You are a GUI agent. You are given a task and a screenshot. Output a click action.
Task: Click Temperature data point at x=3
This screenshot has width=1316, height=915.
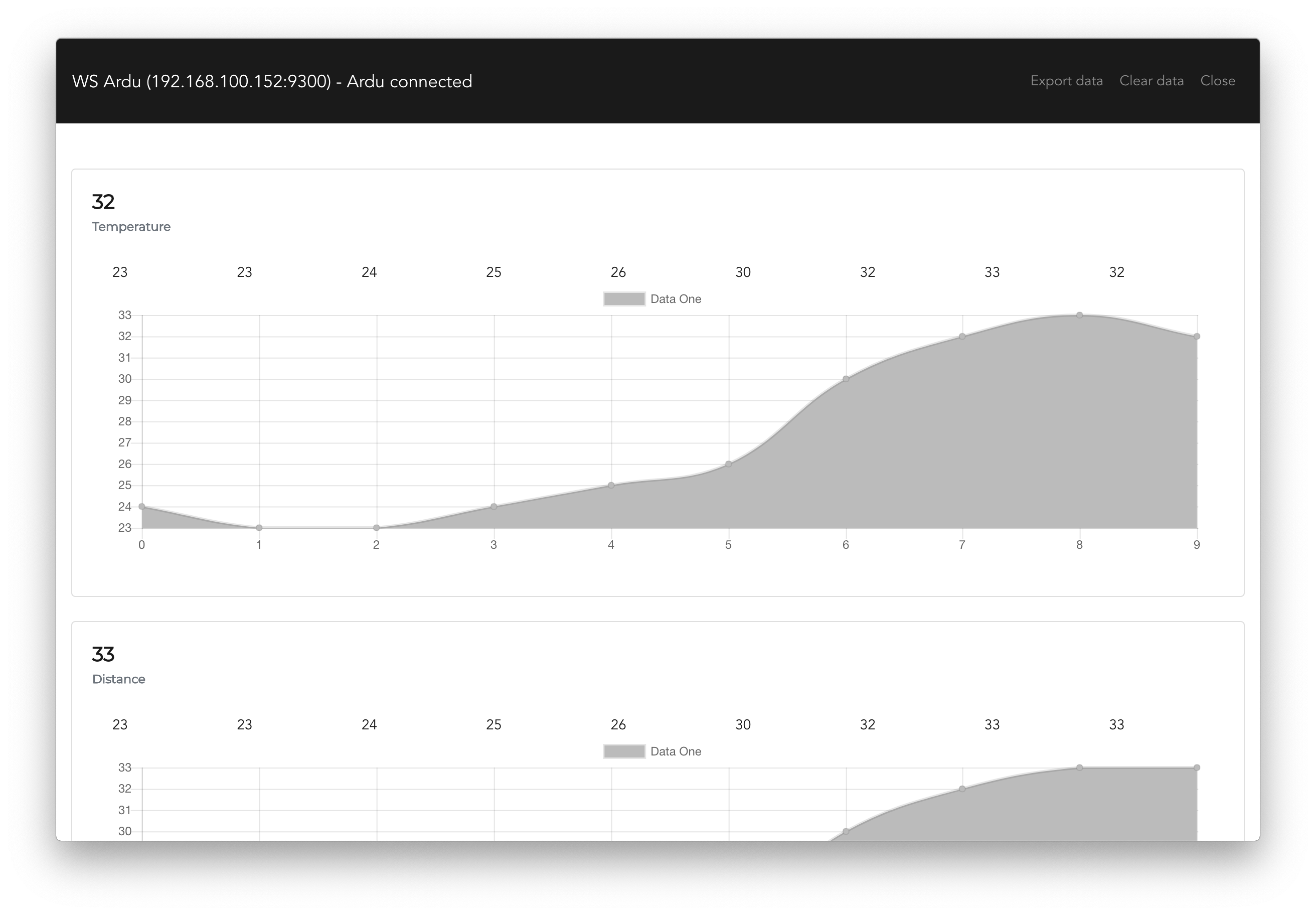click(x=493, y=506)
